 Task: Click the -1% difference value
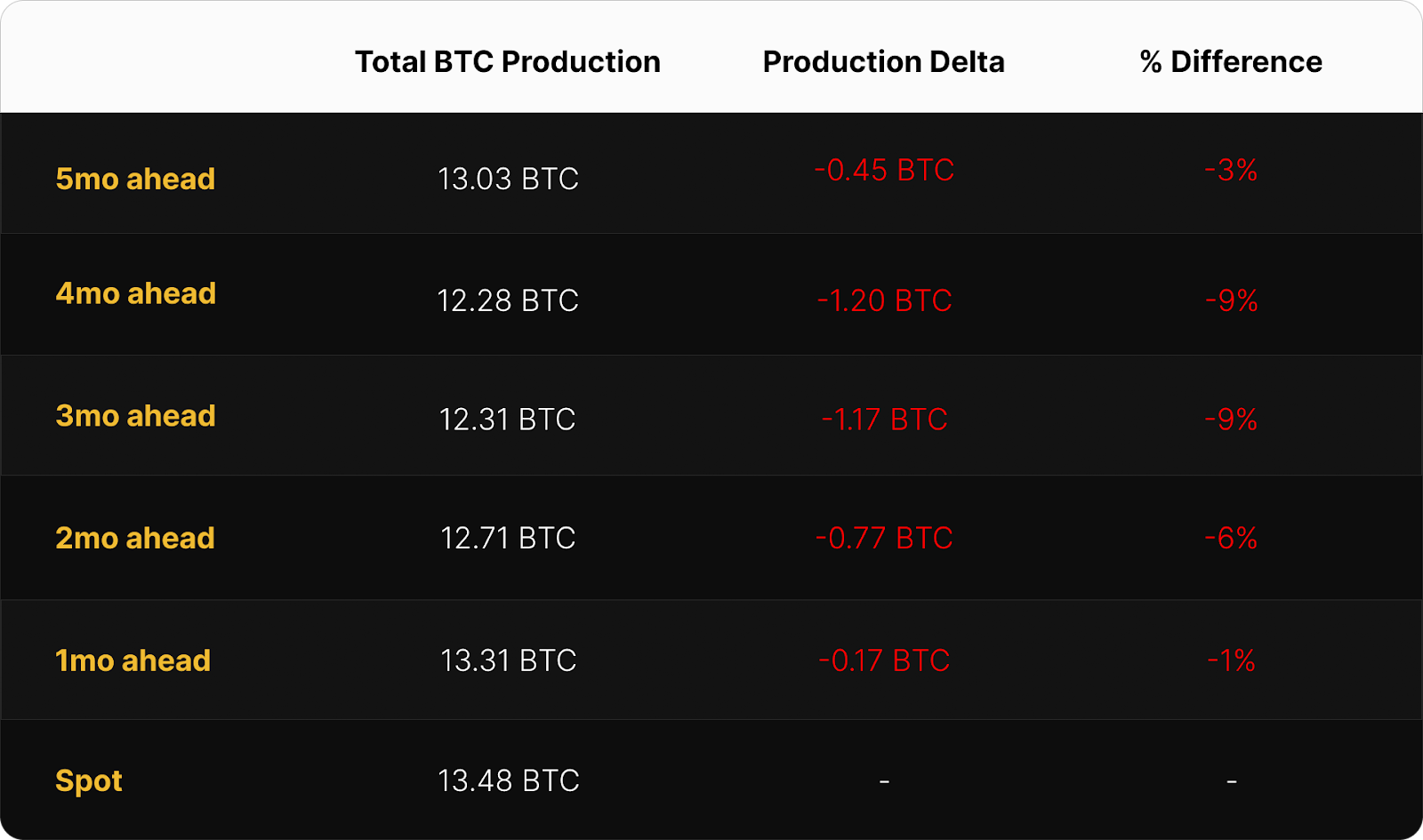click(x=1231, y=661)
